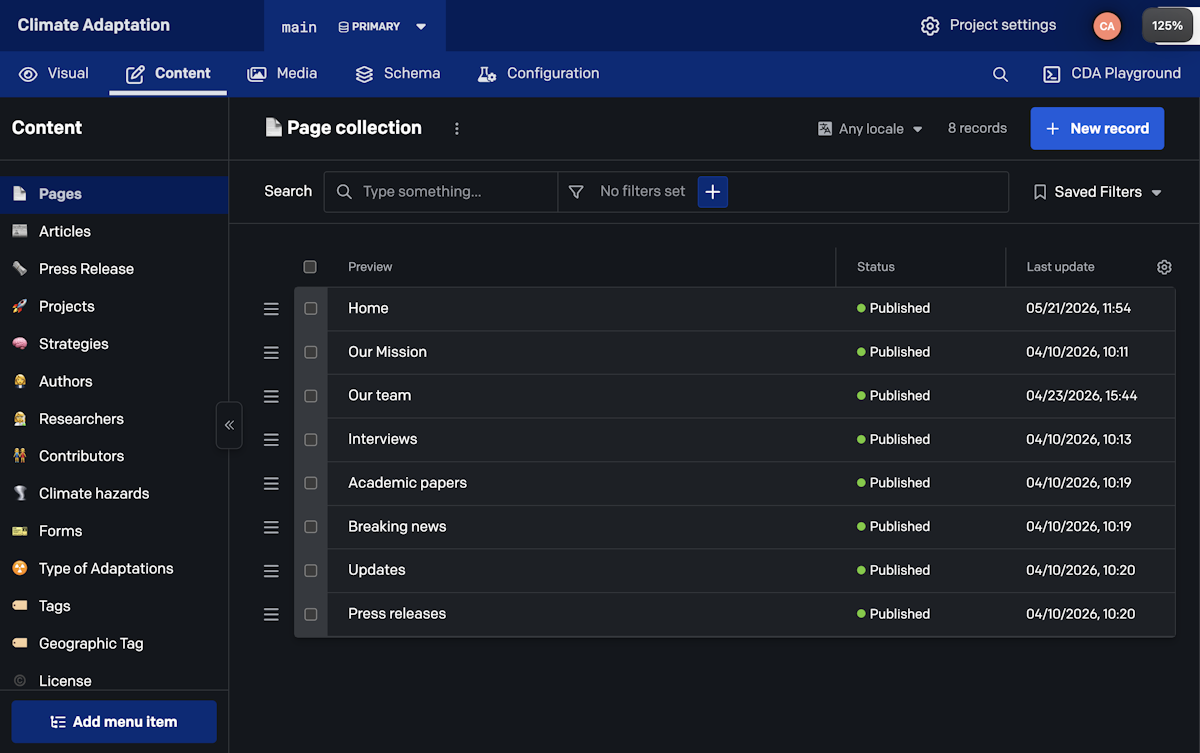Click the drag handle for Our Mission row

(271, 352)
